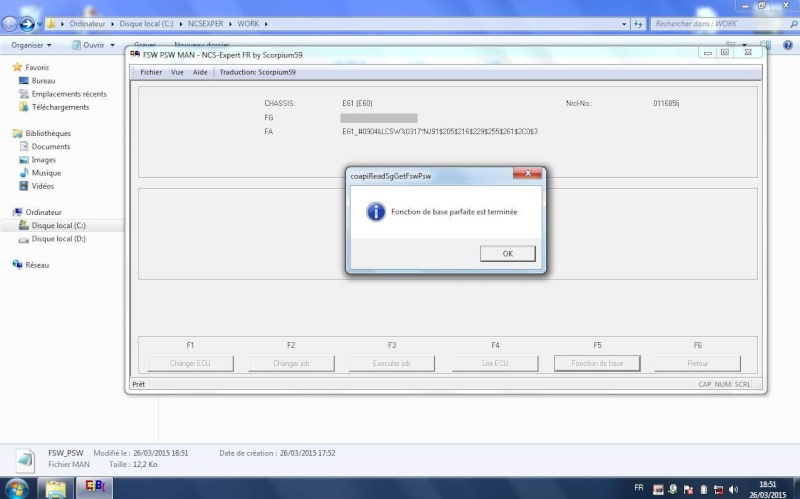Click the network tray icon

click(x=718, y=490)
